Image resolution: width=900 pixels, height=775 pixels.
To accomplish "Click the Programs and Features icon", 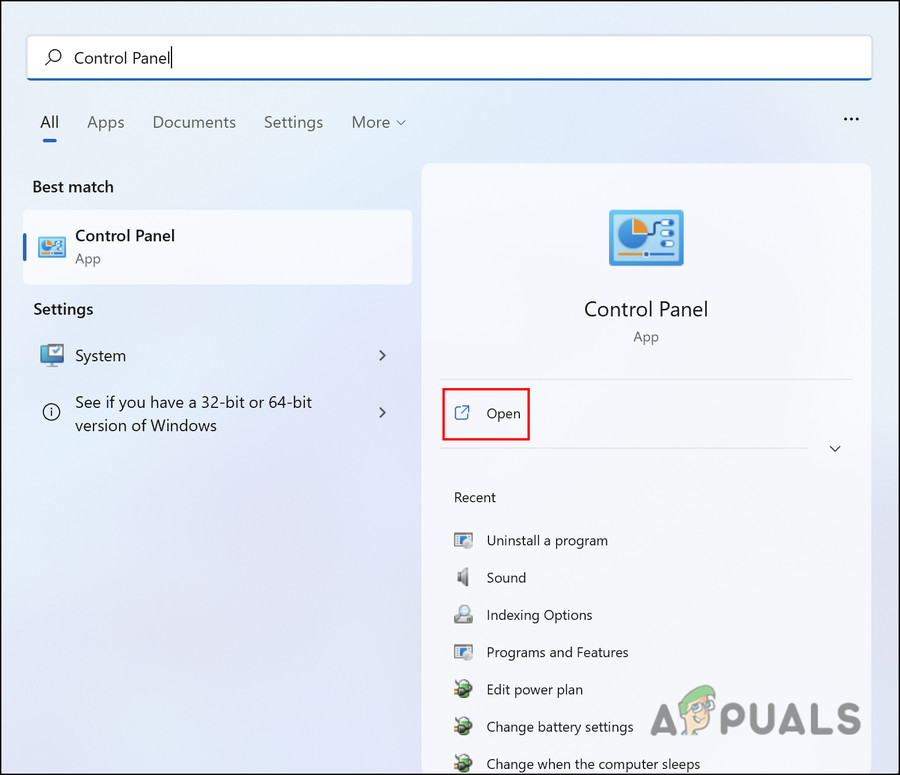I will click(463, 652).
